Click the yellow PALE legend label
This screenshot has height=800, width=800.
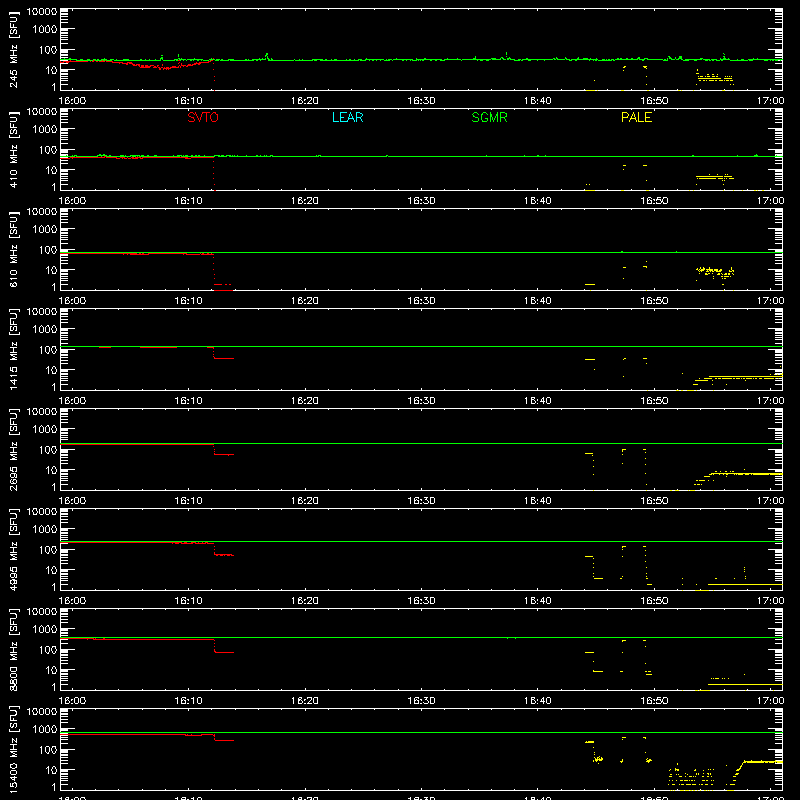[x=636, y=117]
